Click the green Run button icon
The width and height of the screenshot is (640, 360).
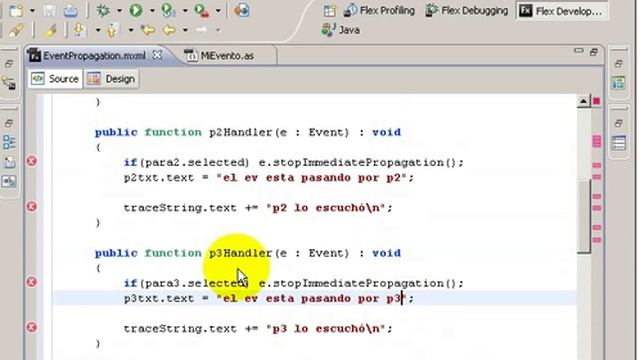136,10
